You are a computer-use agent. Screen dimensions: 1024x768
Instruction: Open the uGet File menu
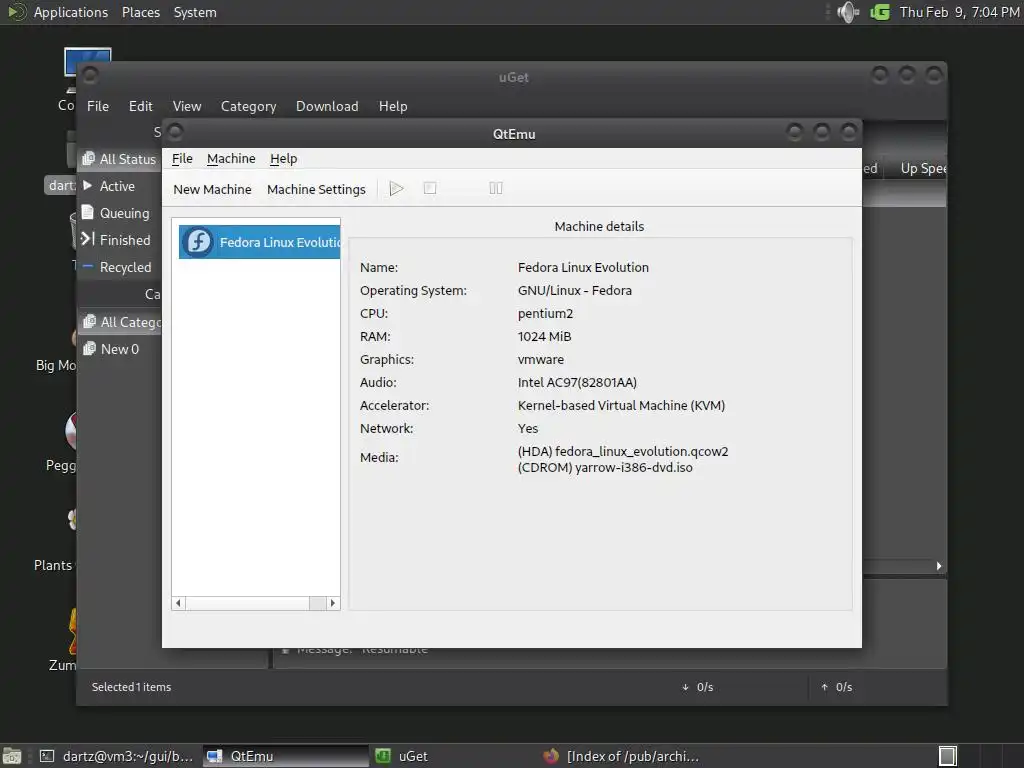click(x=98, y=106)
